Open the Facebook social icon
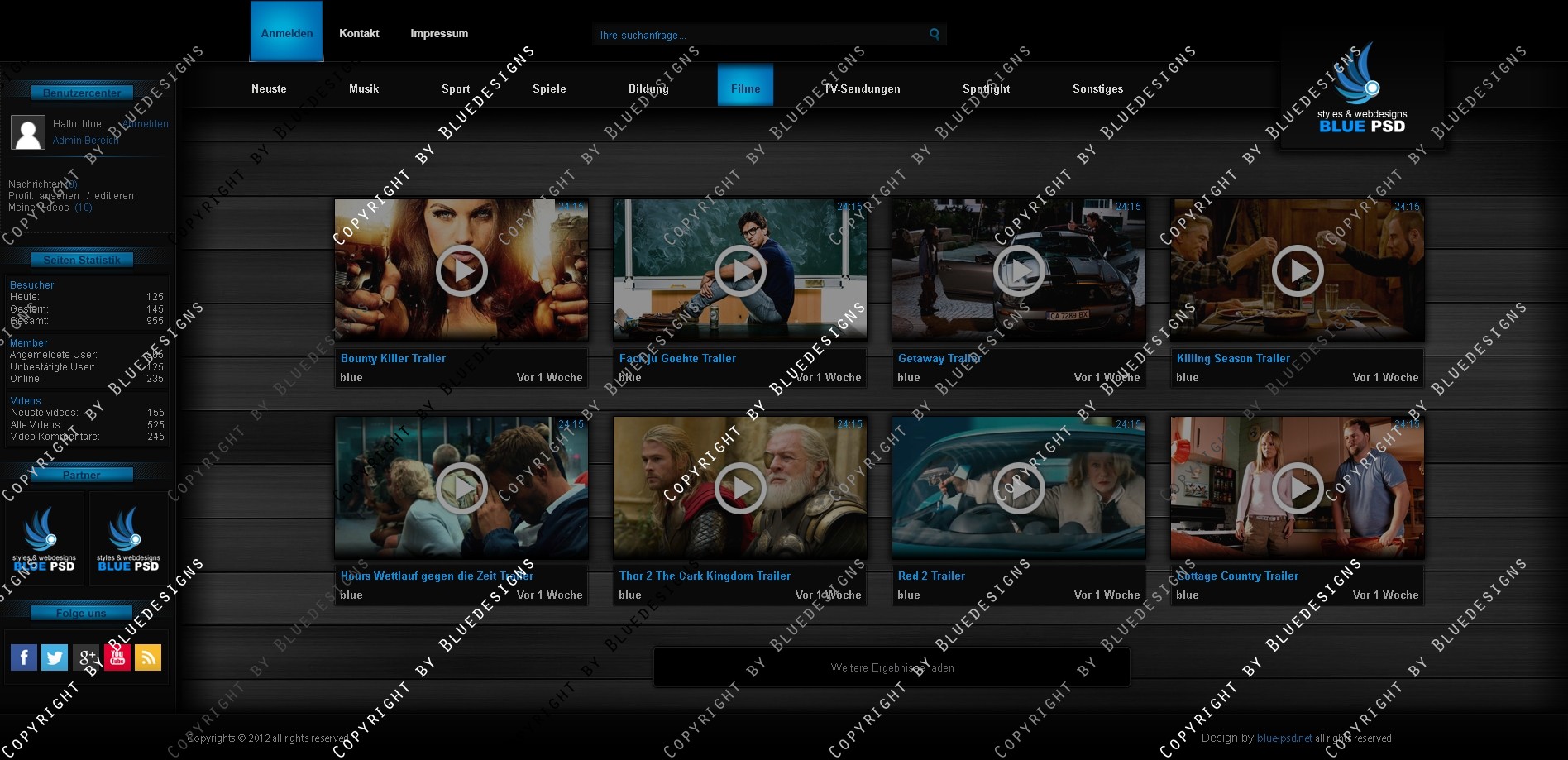Image resolution: width=1568 pixels, height=760 pixels. [x=24, y=657]
